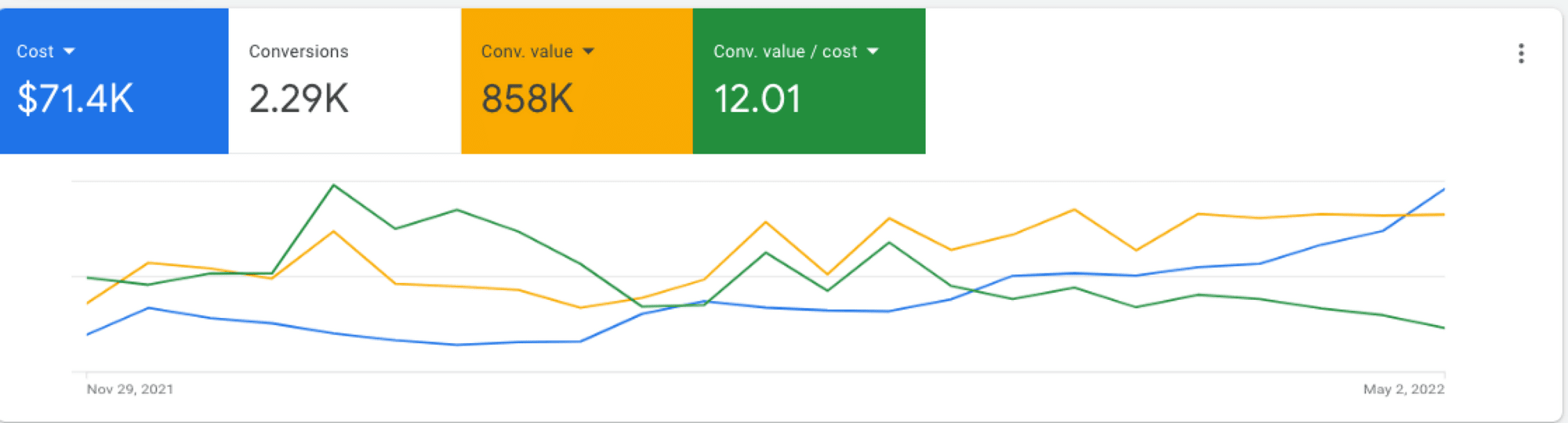Click the blue line's right-end highest point
The image size is (1568, 423).
[x=1443, y=190]
